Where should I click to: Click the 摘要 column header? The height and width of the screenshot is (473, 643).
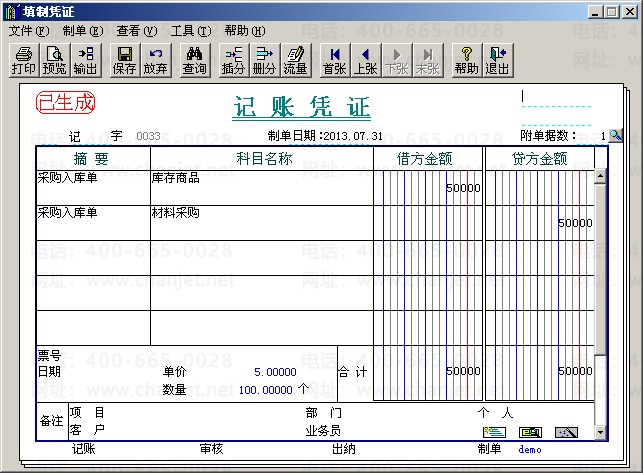click(x=93, y=158)
